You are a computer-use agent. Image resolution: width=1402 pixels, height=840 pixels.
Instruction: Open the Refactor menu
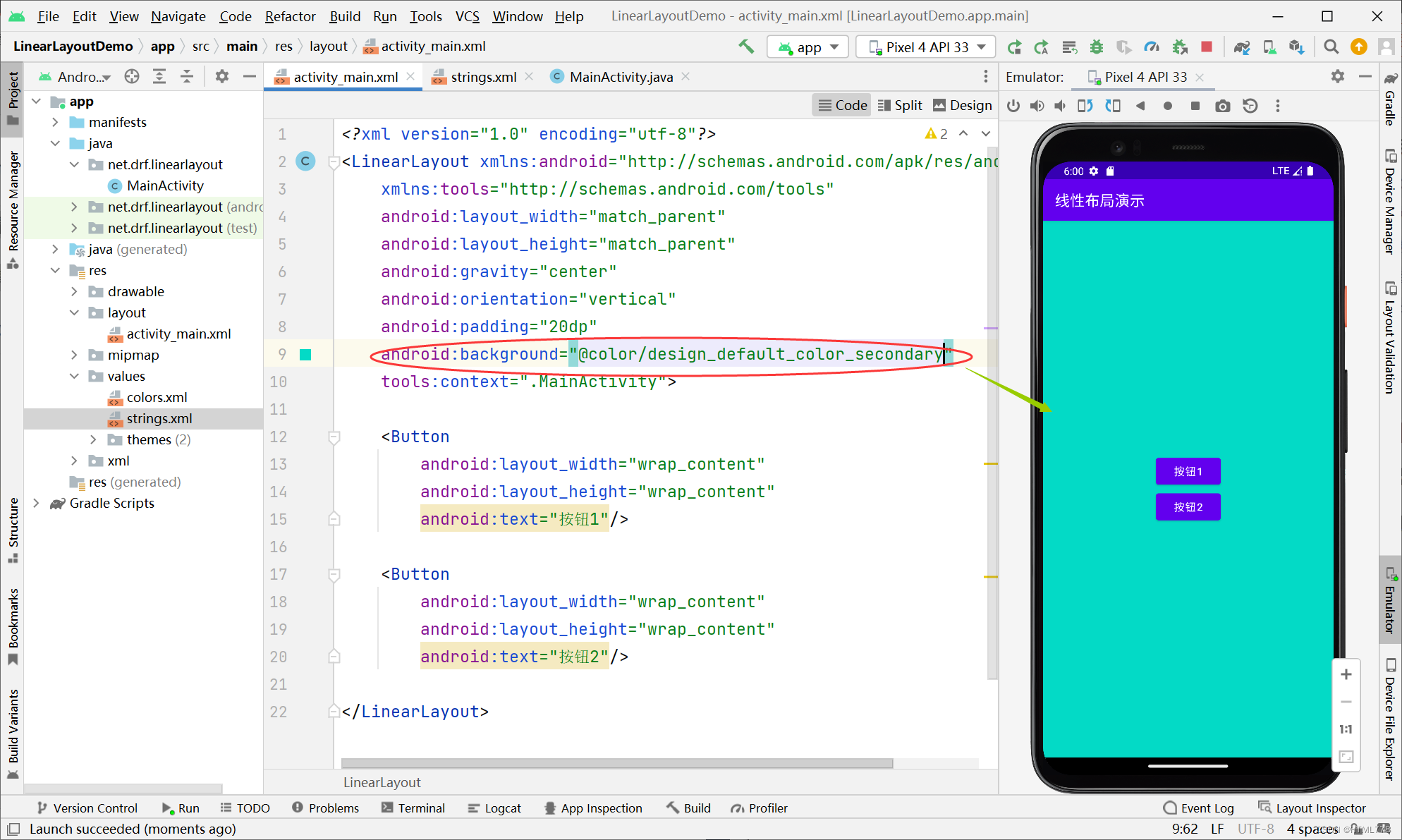click(x=290, y=16)
